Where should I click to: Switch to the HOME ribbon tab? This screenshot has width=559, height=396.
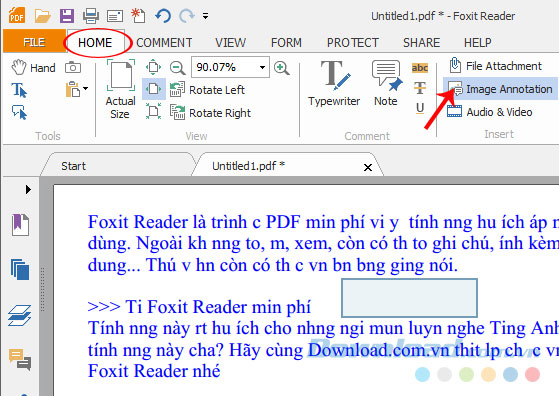95,42
